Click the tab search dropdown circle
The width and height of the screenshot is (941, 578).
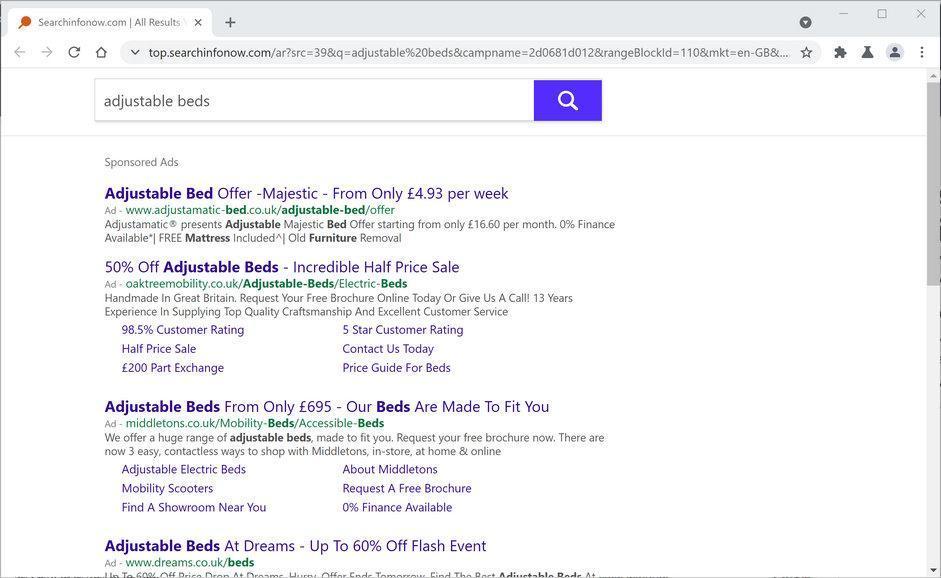[805, 22]
